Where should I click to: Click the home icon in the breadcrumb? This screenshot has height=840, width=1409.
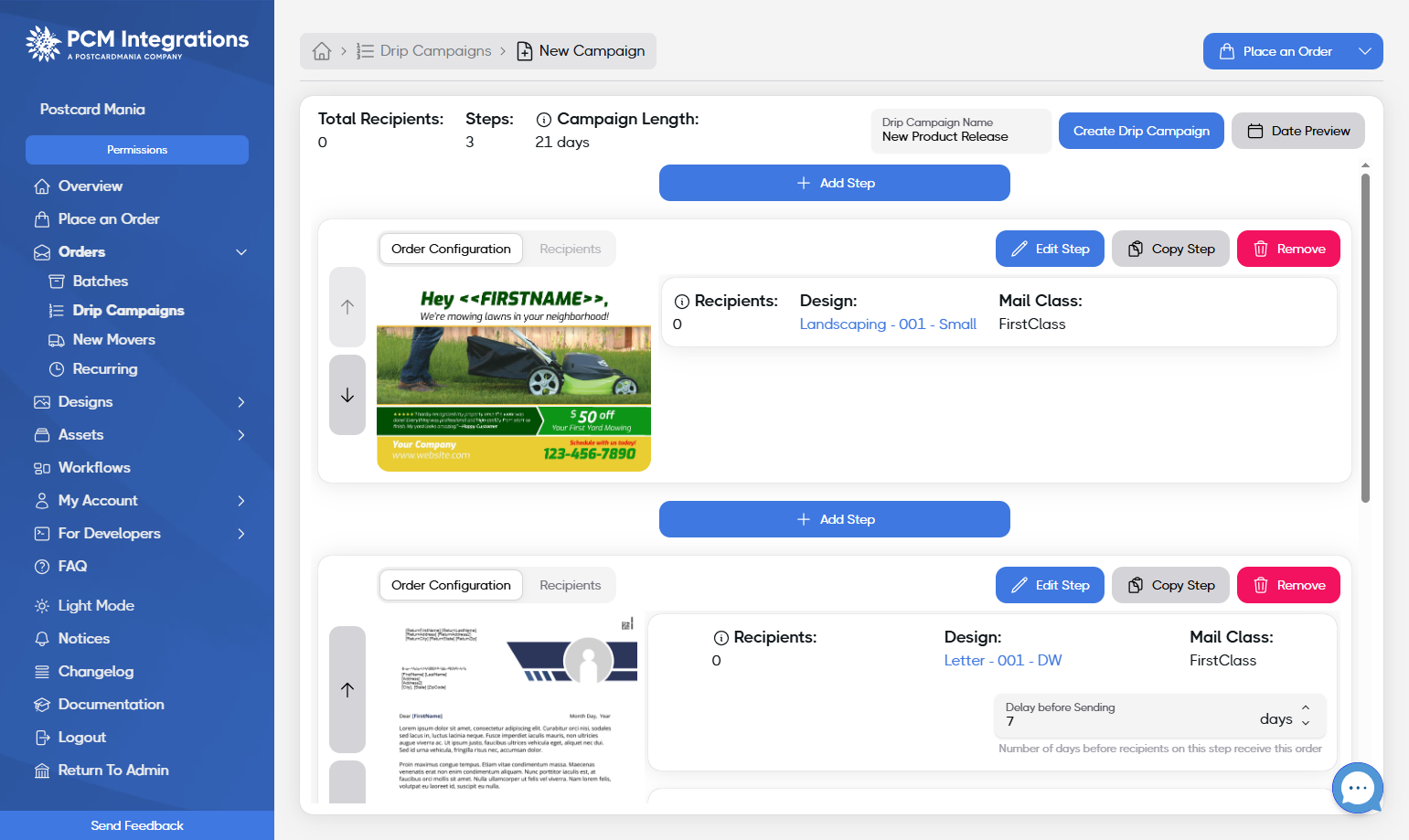pyautogui.click(x=322, y=51)
